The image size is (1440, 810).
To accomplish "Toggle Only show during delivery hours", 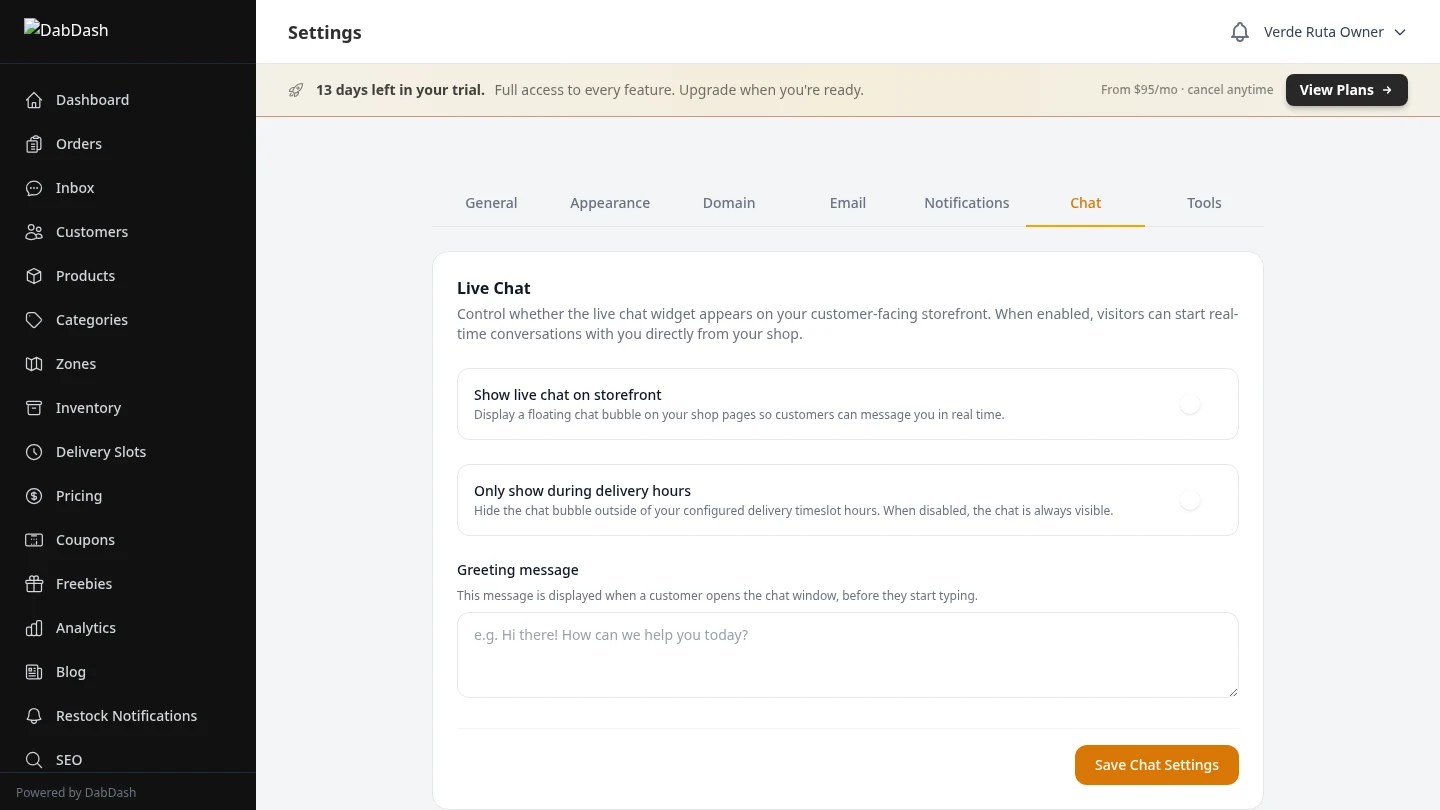I will point(1190,500).
